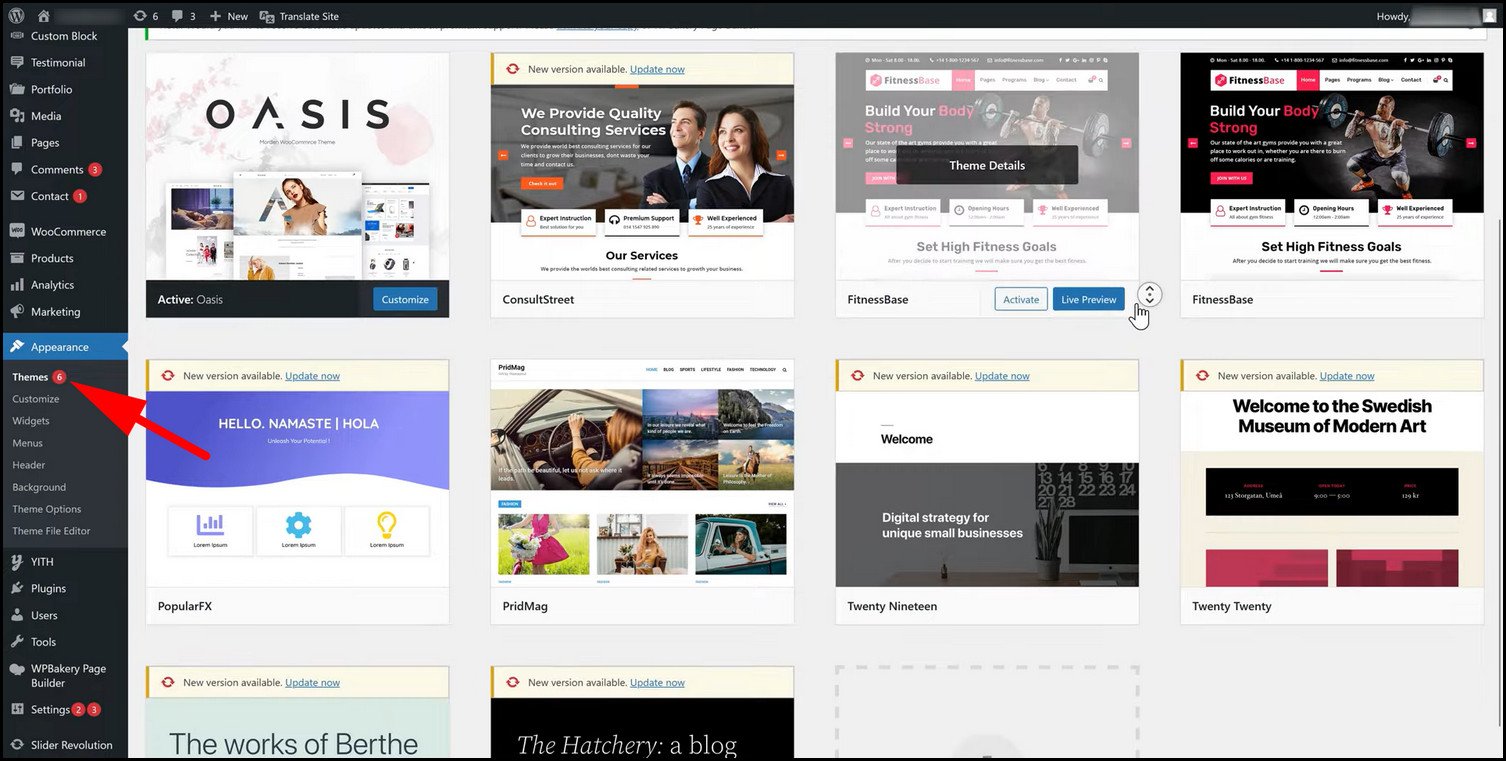Click Theme Details overlay on FitnessBase

(x=987, y=165)
